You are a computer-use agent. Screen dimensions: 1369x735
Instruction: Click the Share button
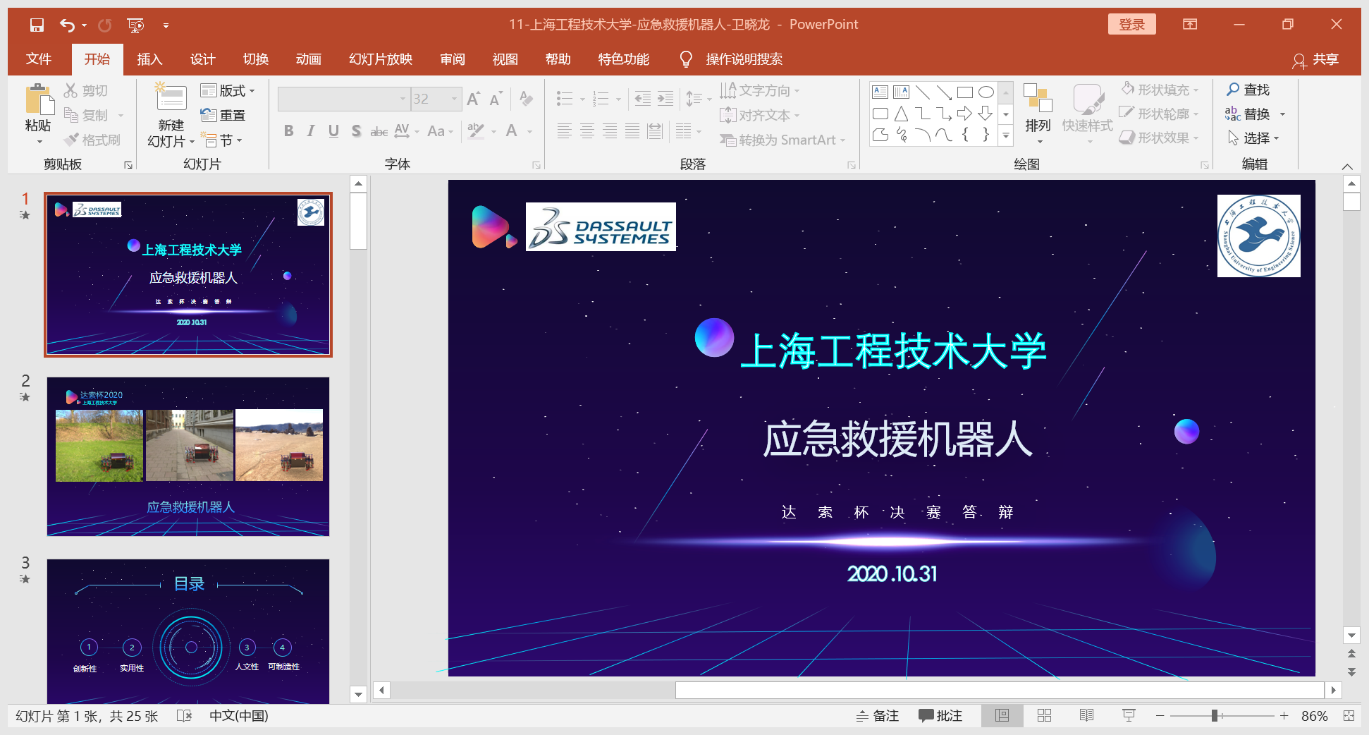(x=1315, y=60)
